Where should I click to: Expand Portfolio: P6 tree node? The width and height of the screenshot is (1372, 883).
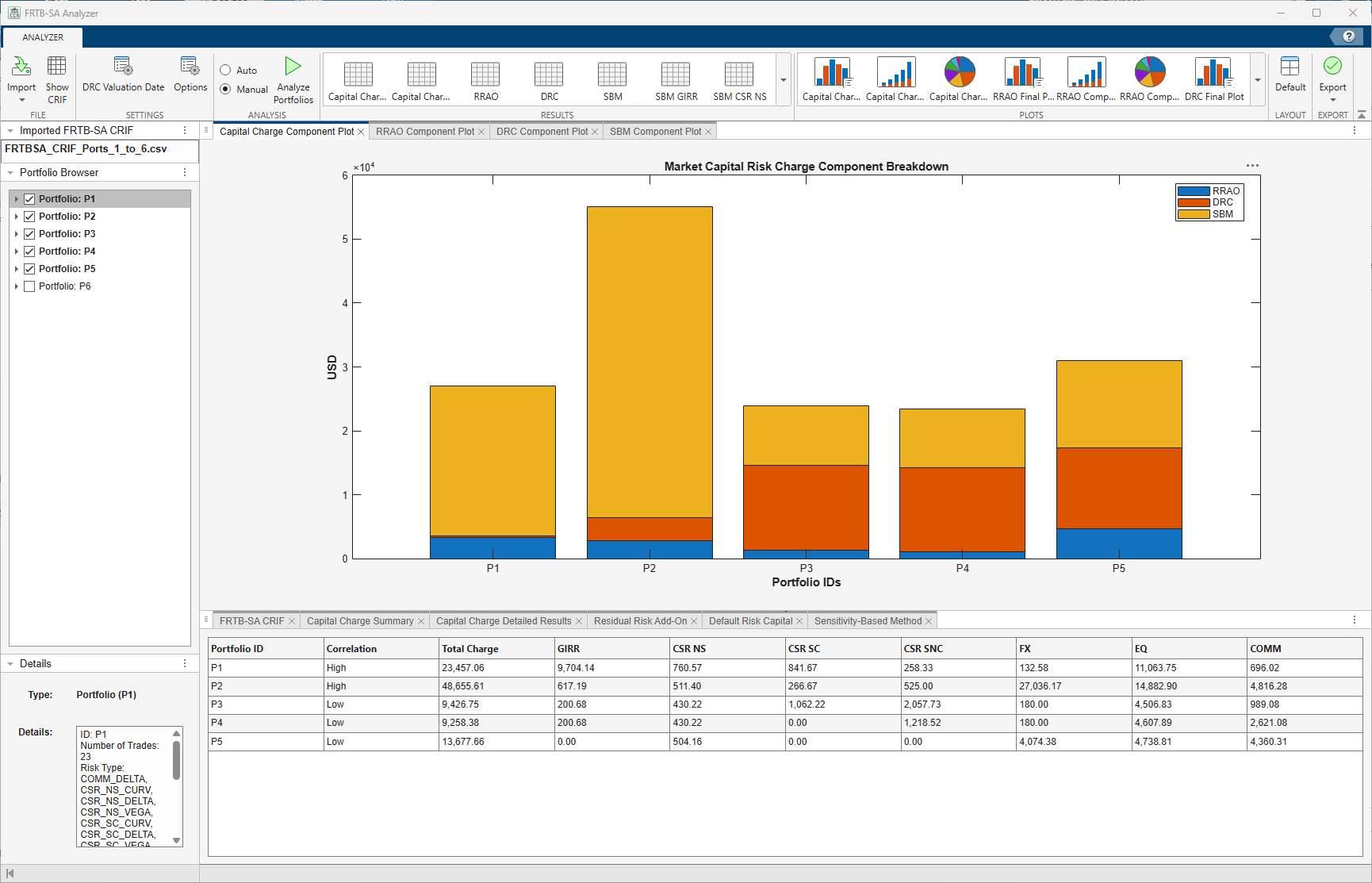(x=16, y=286)
